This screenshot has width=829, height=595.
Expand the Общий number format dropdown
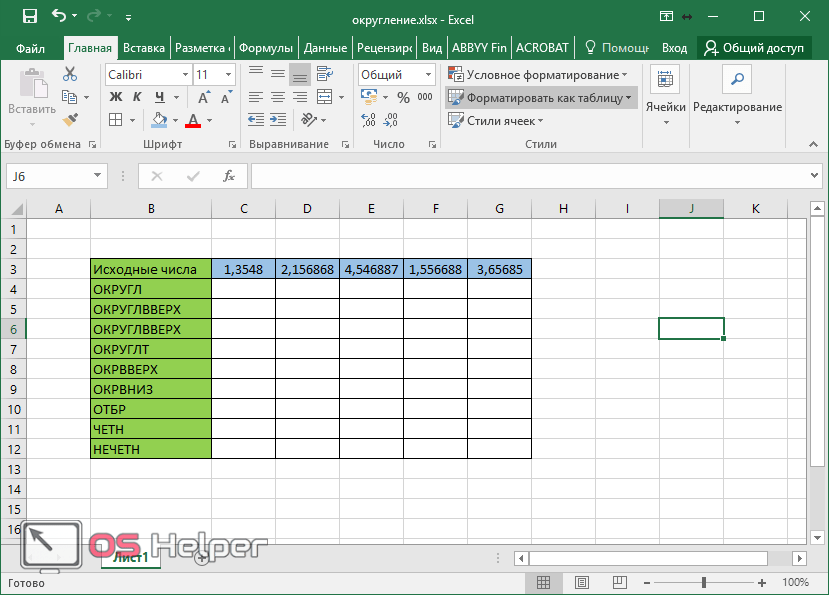pos(428,75)
